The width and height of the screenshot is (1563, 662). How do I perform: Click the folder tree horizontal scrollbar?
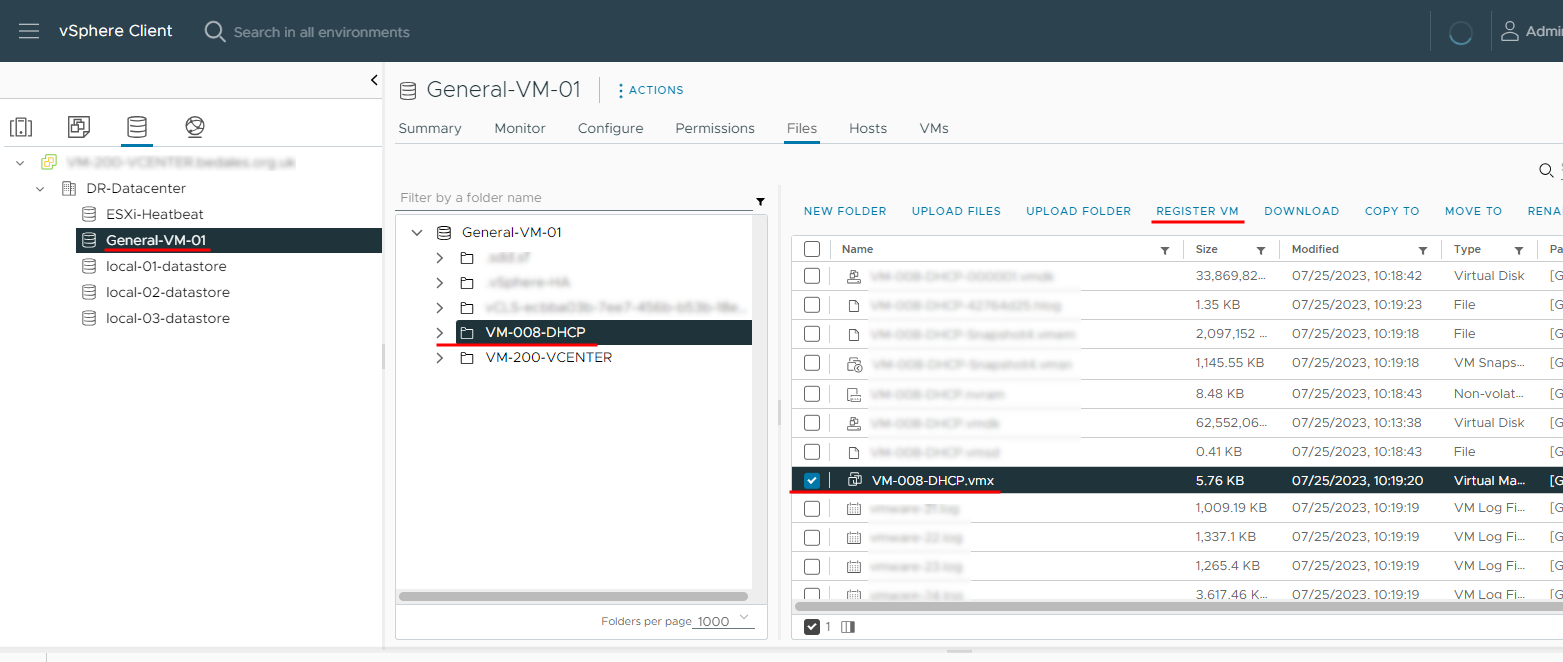[x=574, y=596]
